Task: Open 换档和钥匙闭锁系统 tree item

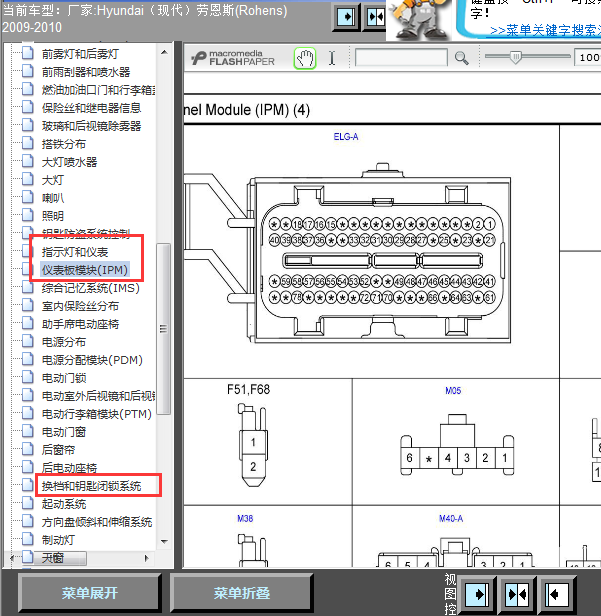Action: coord(92,486)
